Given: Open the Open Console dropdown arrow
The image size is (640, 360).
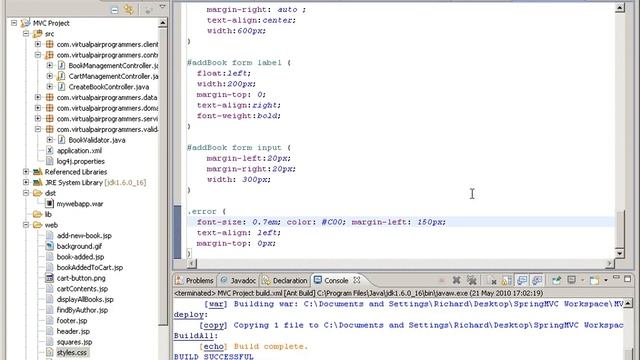Looking at the screenshot, I should pyautogui.click(x=606, y=280).
